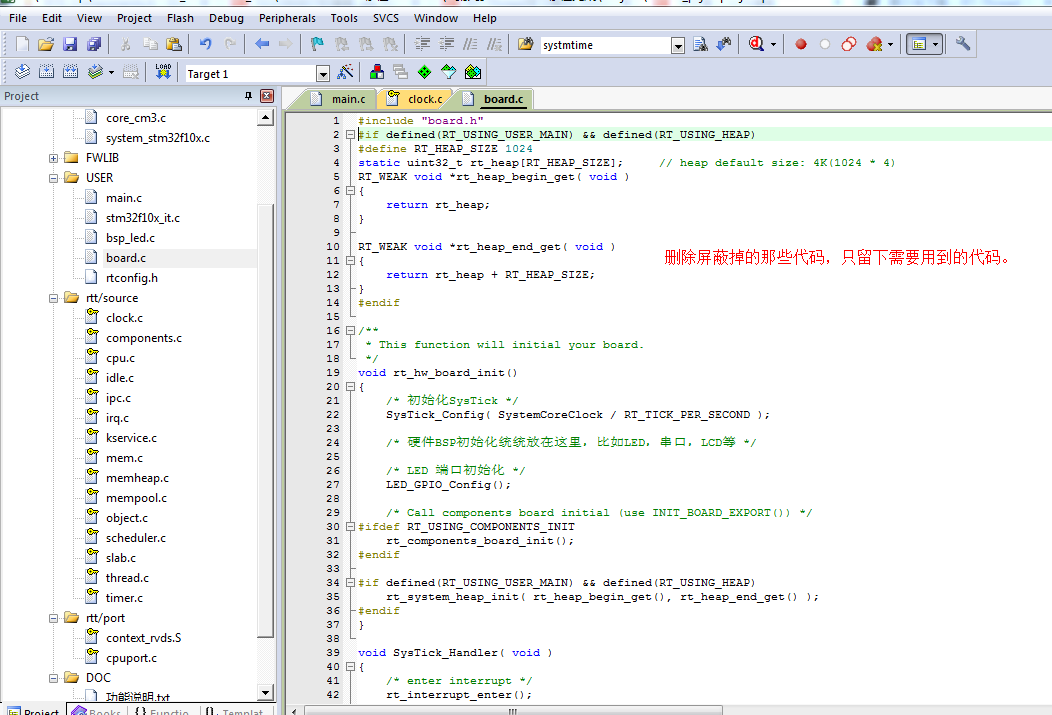Start a debug session
The width and height of the screenshot is (1052, 715).
(x=754, y=44)
